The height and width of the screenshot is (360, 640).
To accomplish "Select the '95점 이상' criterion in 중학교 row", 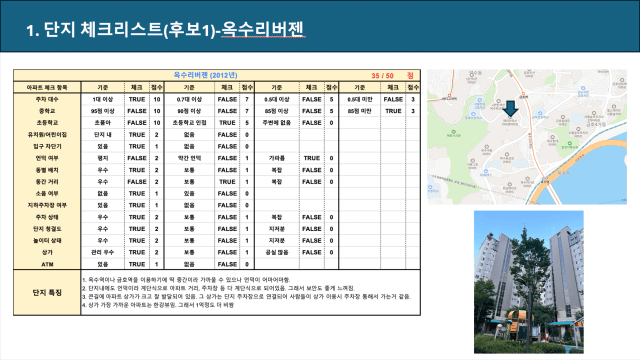I will point(102,111).
